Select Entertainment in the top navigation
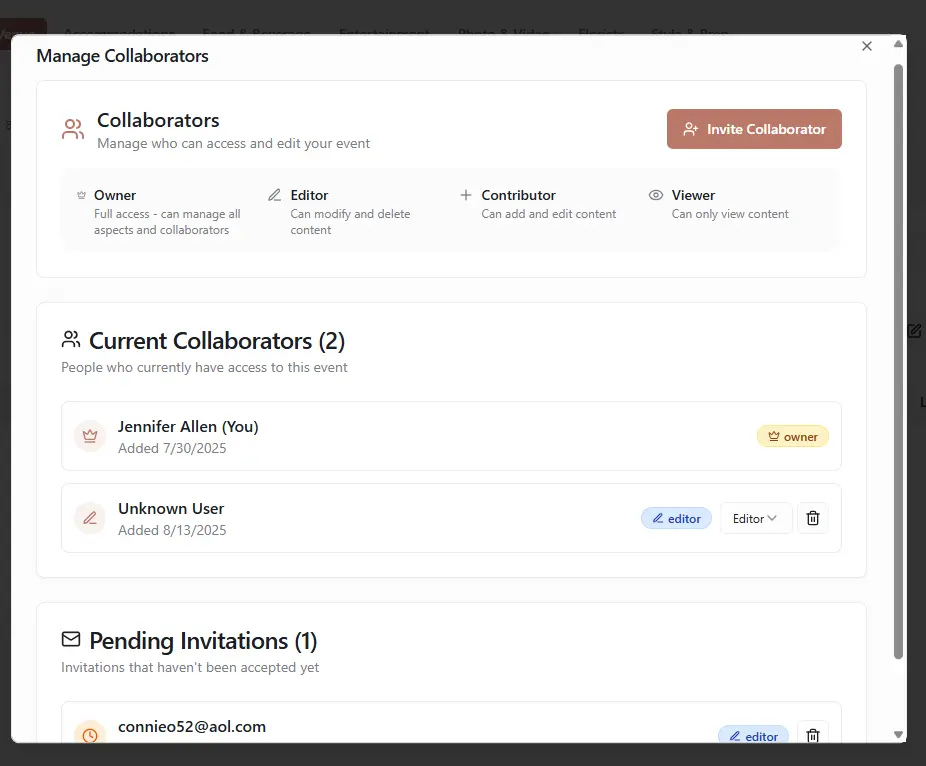The image size is (926, 766). (383, 33)
